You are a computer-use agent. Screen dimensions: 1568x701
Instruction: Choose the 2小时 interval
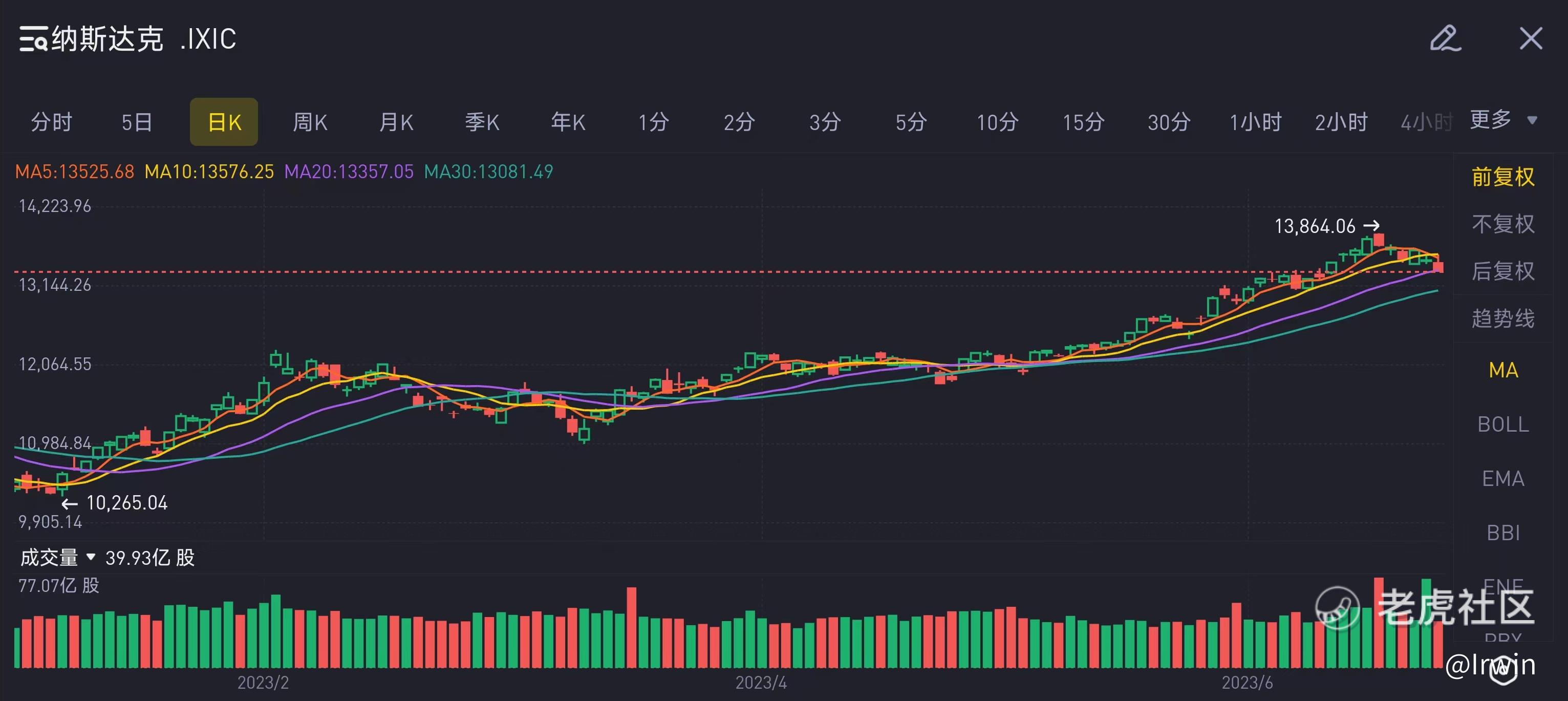(1342, 122)
